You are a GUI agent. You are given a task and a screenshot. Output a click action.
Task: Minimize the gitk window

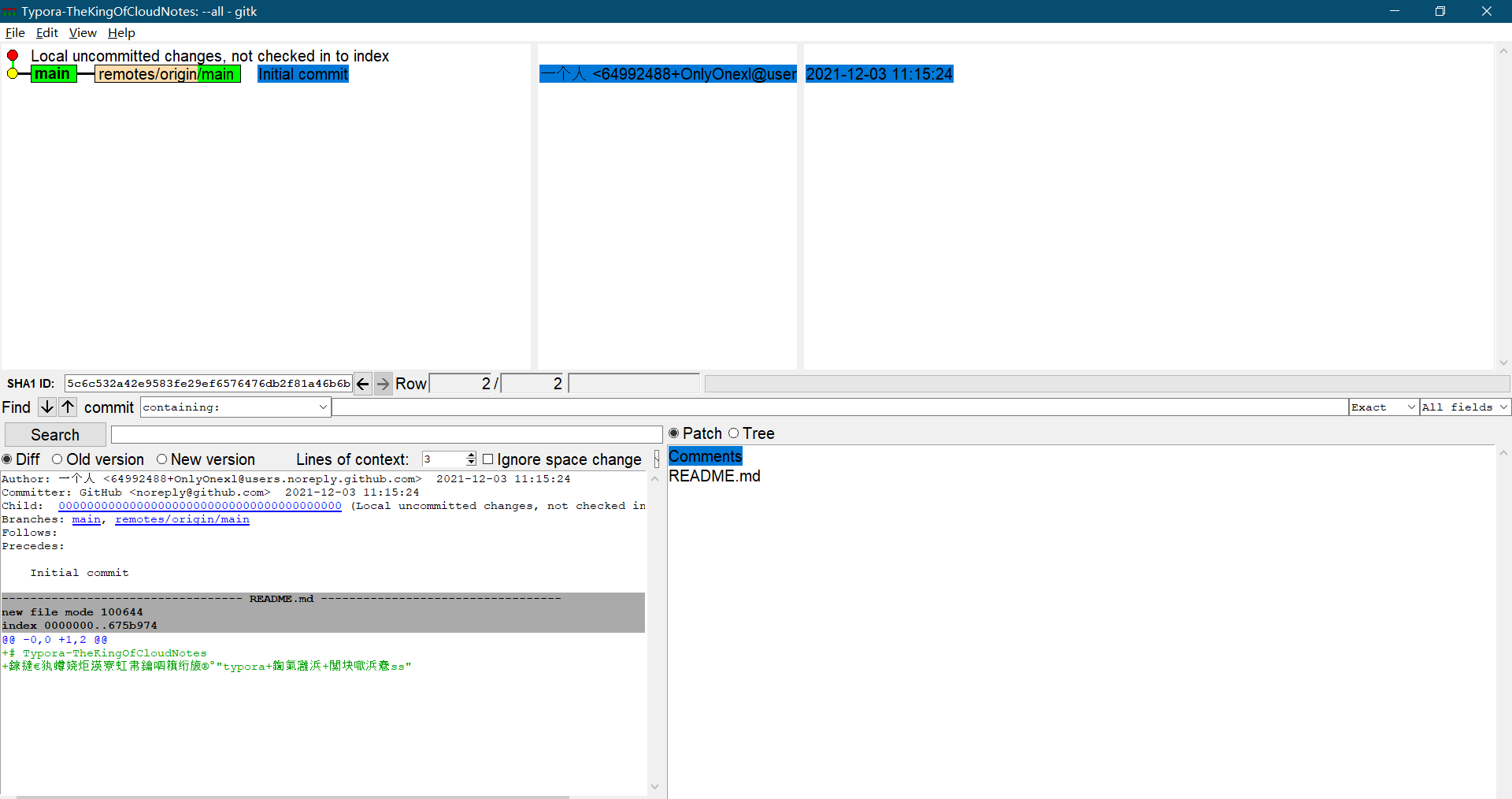click(1395, 11)
